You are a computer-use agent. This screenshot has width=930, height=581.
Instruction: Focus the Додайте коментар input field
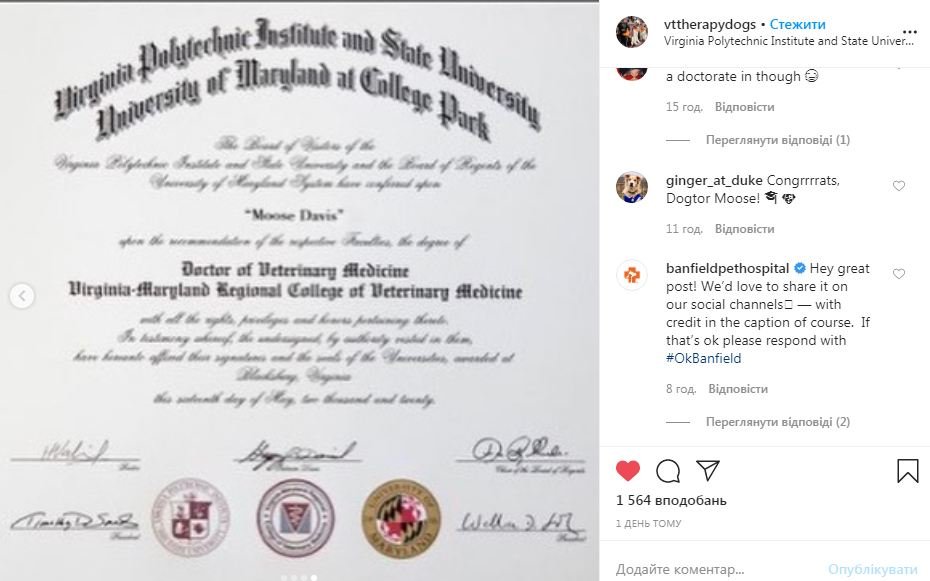[715, 570]
